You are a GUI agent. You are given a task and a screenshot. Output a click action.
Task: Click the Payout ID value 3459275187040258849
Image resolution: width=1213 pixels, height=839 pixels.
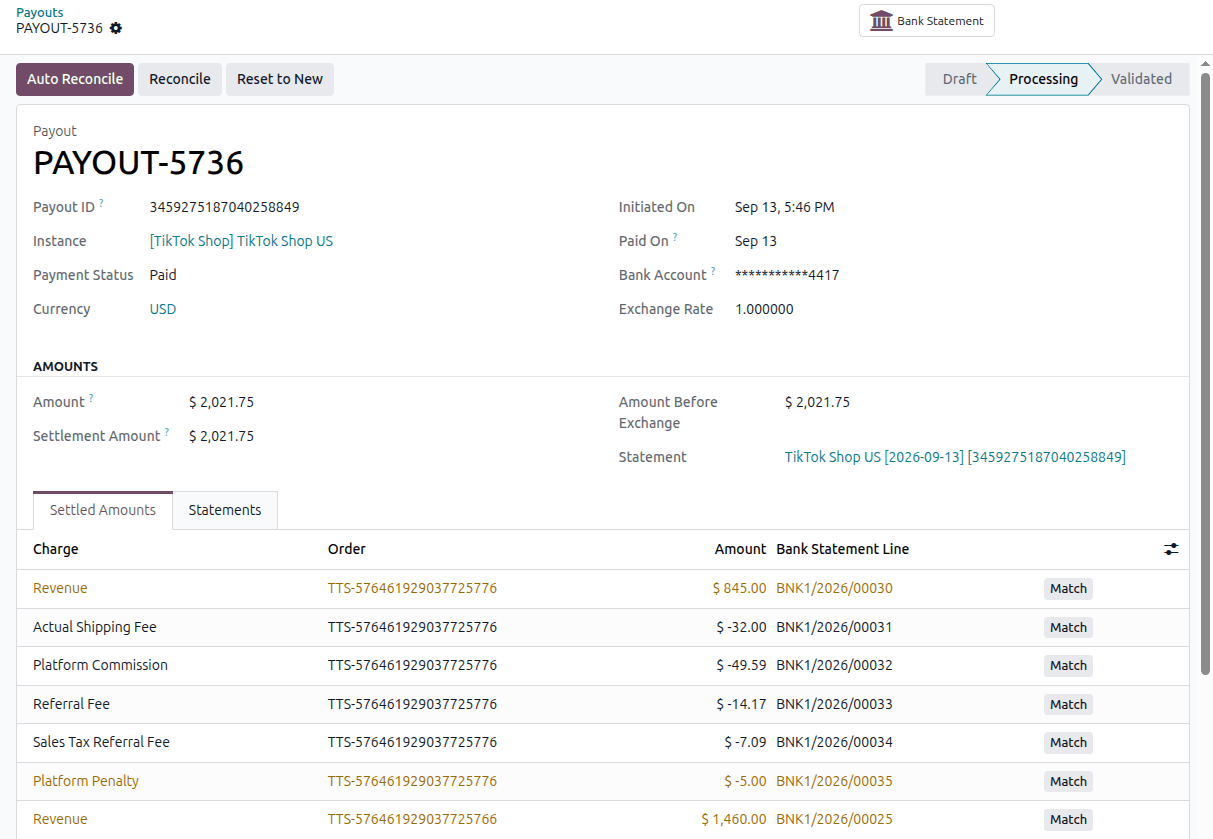[x=225, y=207]
